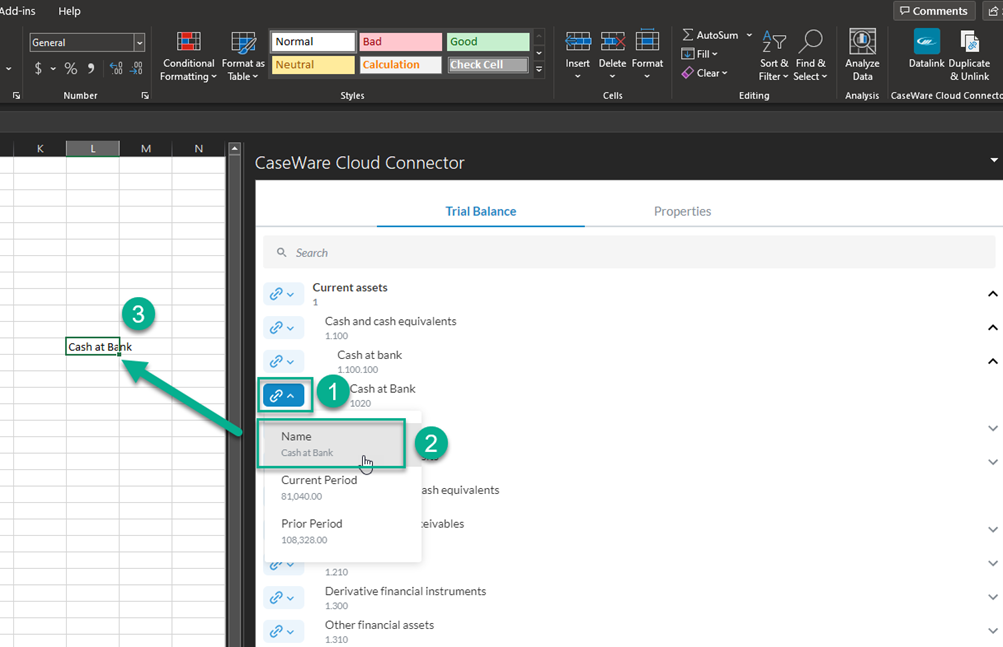Open Find & Select menu
Viewport: 1003px width, 647px height.
point(810,56)
